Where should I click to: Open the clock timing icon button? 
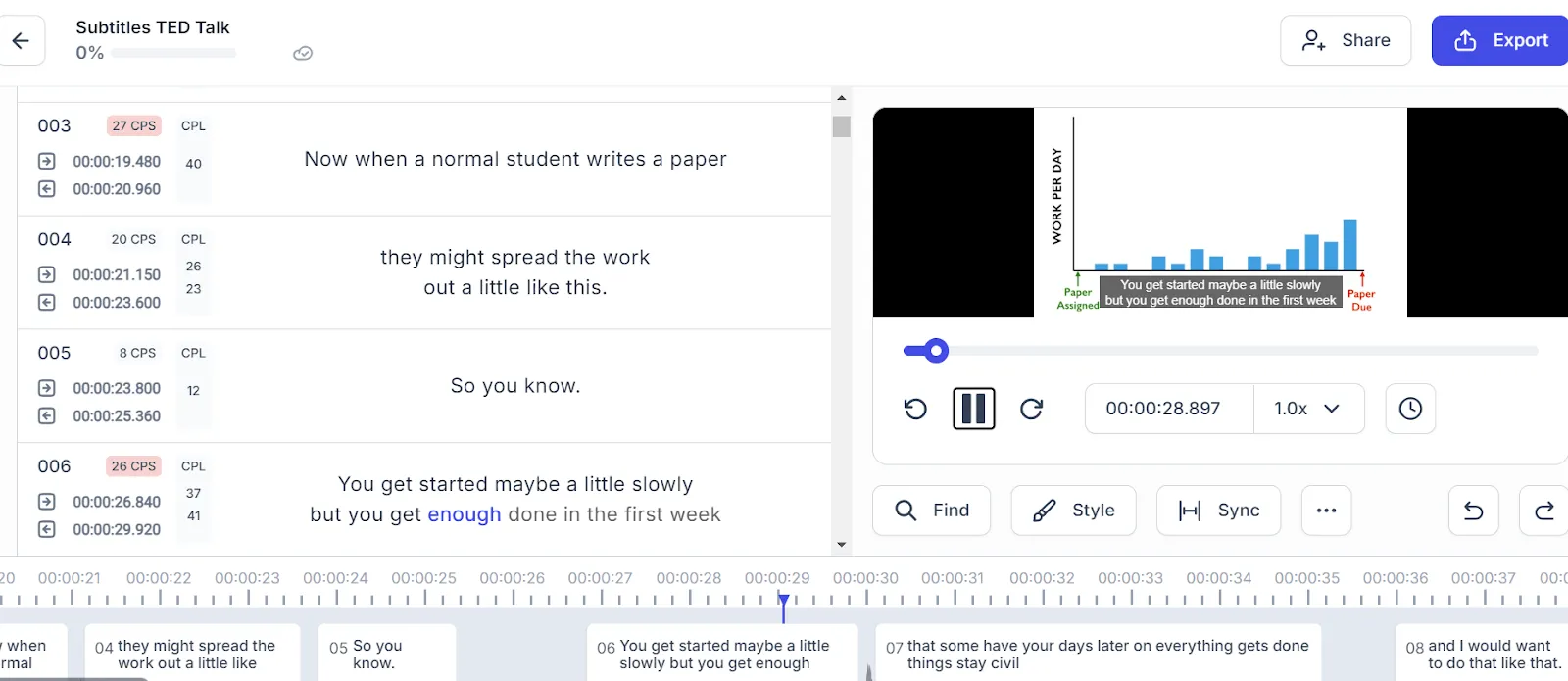click(1410, 409)
